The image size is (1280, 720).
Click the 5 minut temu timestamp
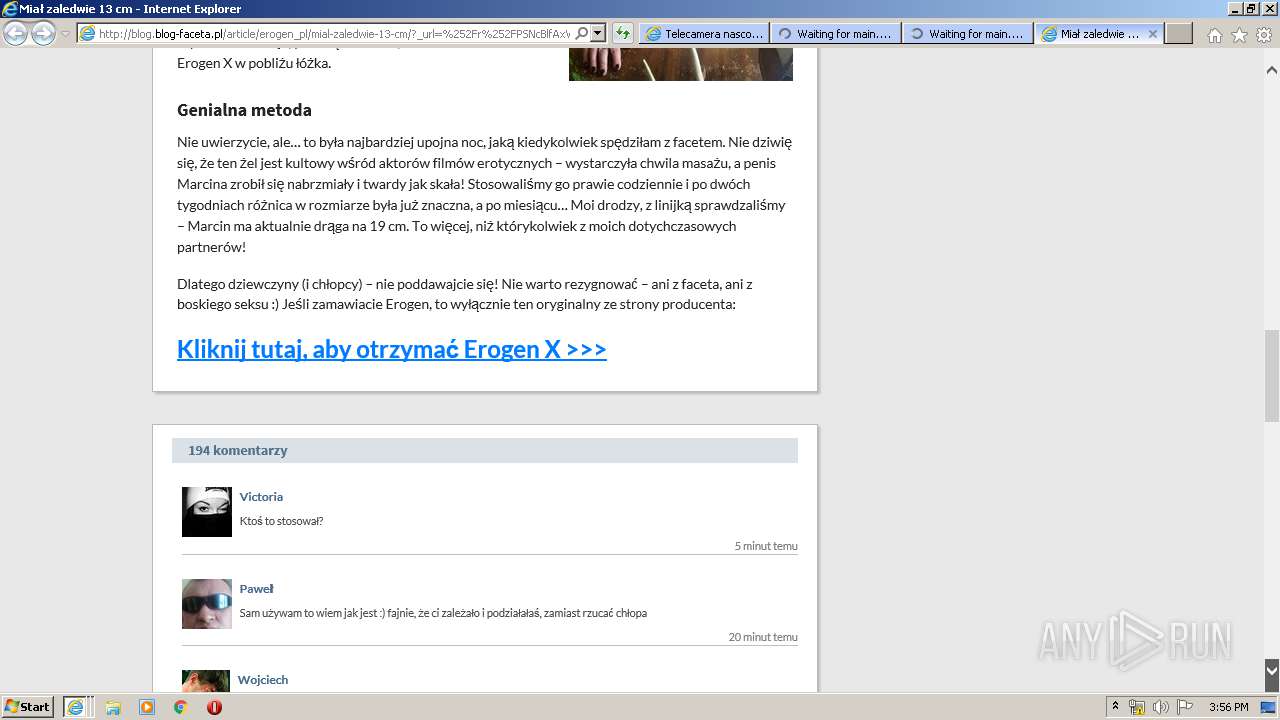click(x=766, y=546)
